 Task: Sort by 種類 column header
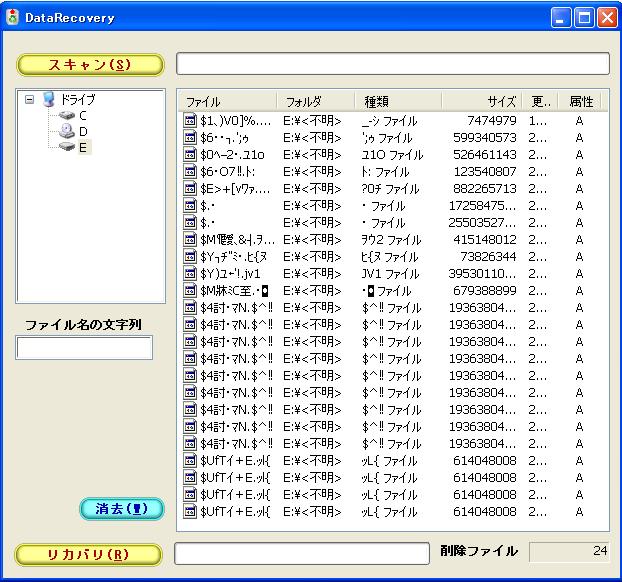(398, 102)
